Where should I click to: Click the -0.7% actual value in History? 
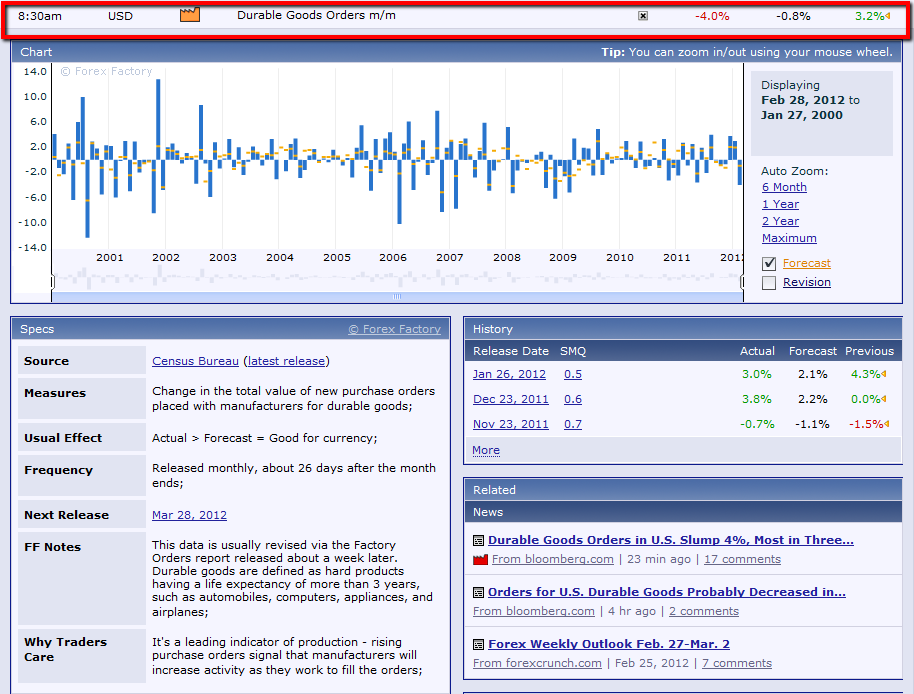coord(757,424)
